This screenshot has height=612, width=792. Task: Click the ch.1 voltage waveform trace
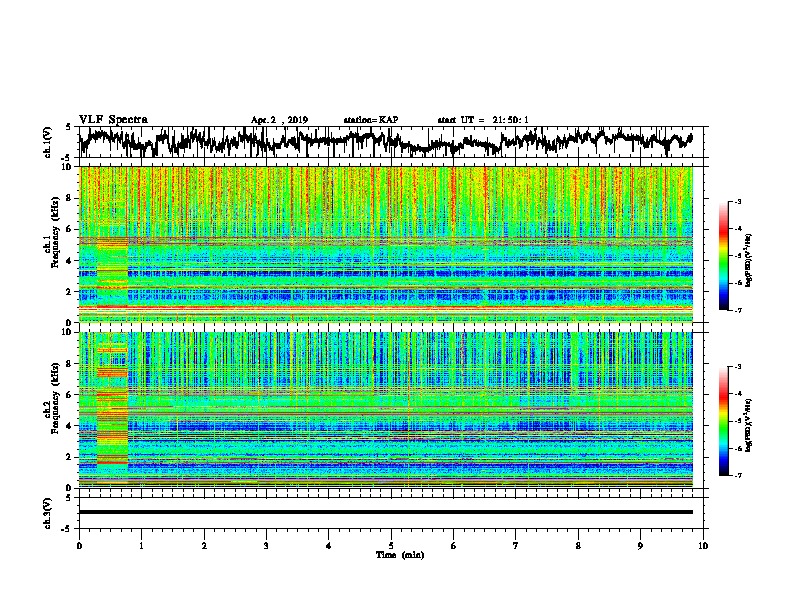tap(385, 141)
